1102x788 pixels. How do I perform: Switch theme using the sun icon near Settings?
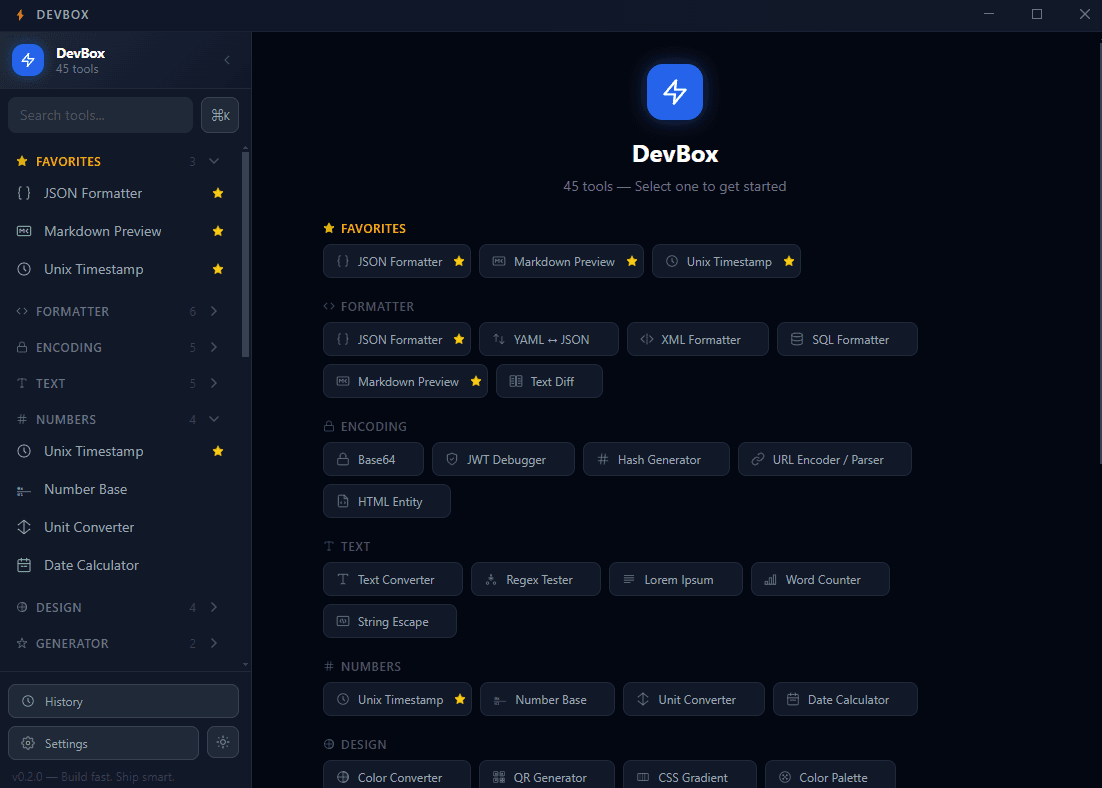(x=222, y=742)
